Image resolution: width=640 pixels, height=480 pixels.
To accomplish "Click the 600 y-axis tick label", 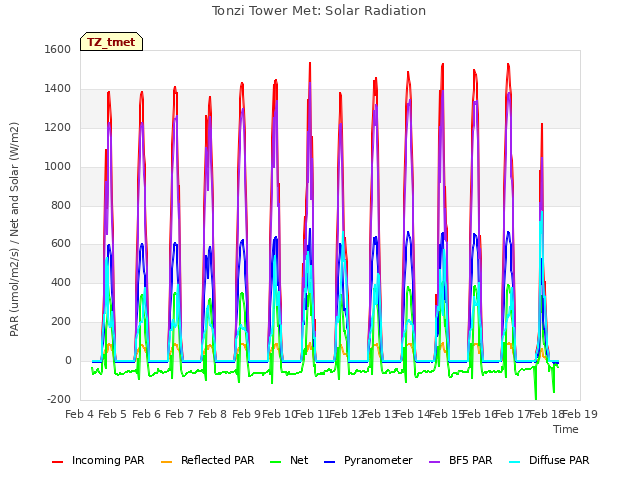I will 61,244.
